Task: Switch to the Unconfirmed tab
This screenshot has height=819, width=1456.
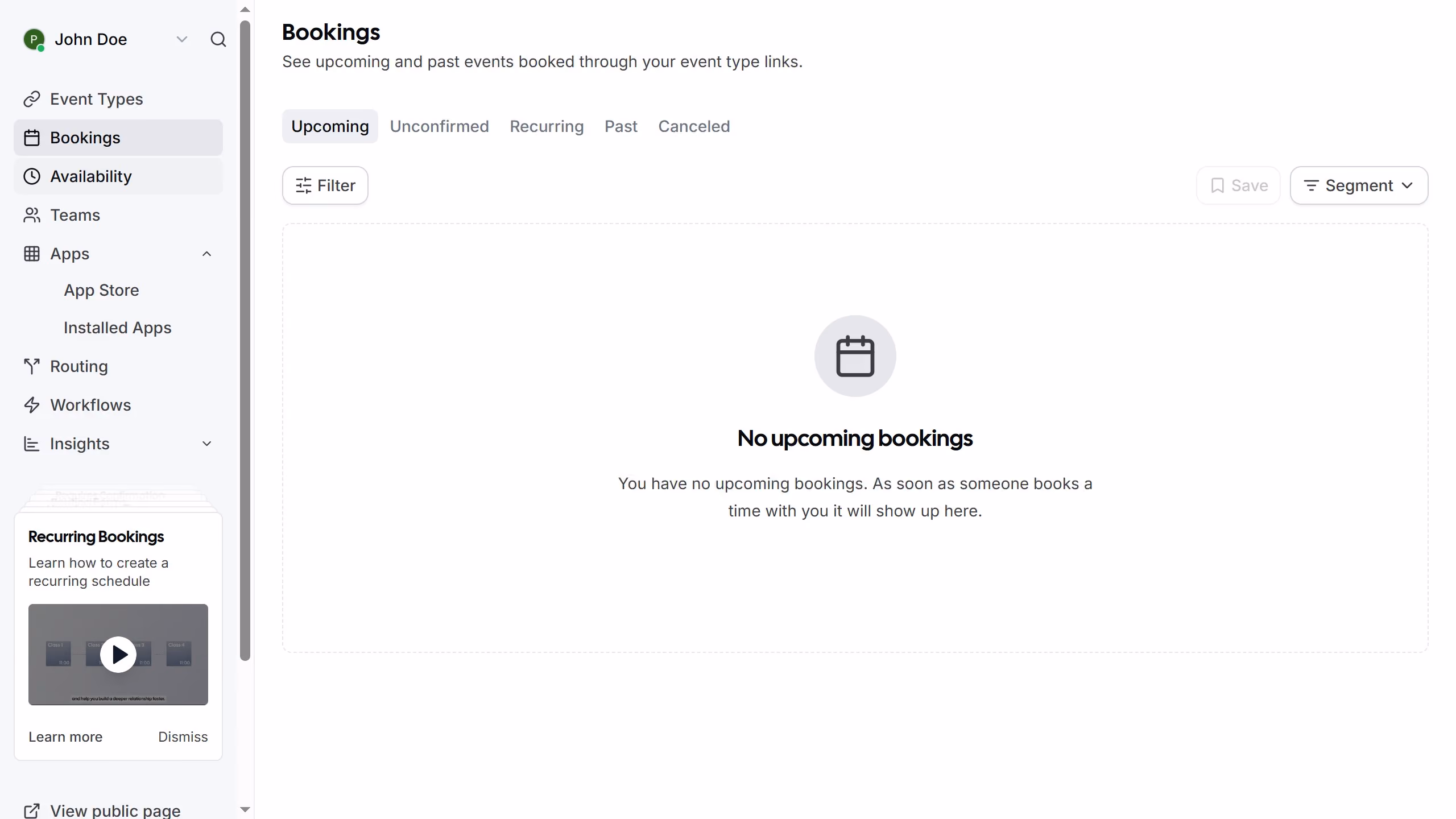Action: pos(439,126)
